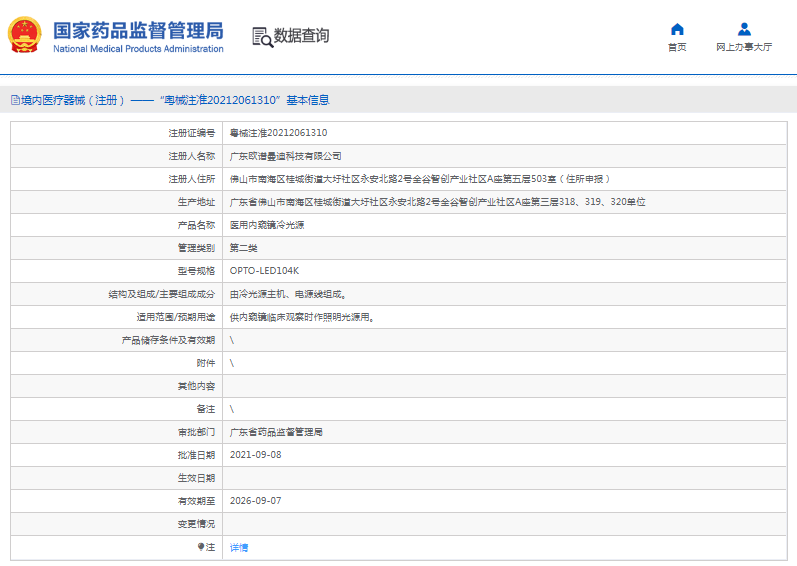The height and width of the screenshot is (566, 797).
Task: Click the 结构及组成/主要组成成分 label
Action: point(162,294)
